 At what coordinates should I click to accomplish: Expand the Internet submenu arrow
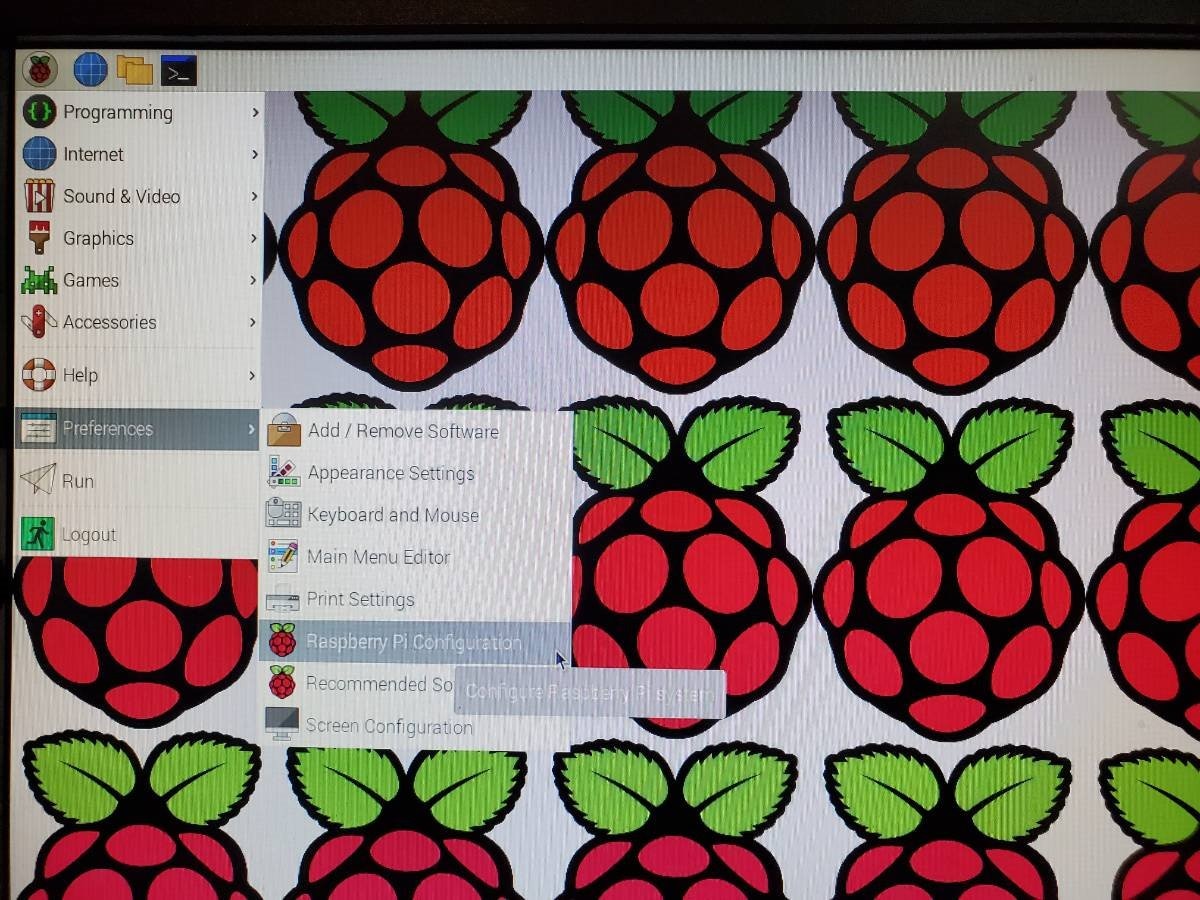click(x=255, y=154)
